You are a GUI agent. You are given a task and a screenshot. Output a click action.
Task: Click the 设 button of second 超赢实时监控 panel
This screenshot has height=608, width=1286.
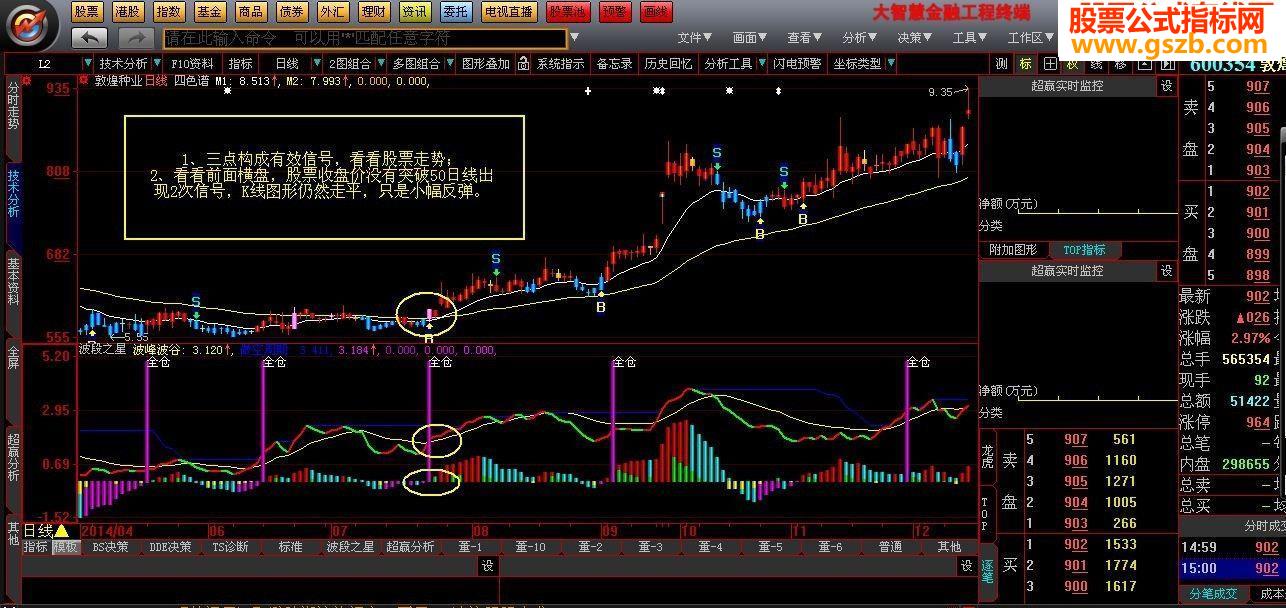(1166, 271)
